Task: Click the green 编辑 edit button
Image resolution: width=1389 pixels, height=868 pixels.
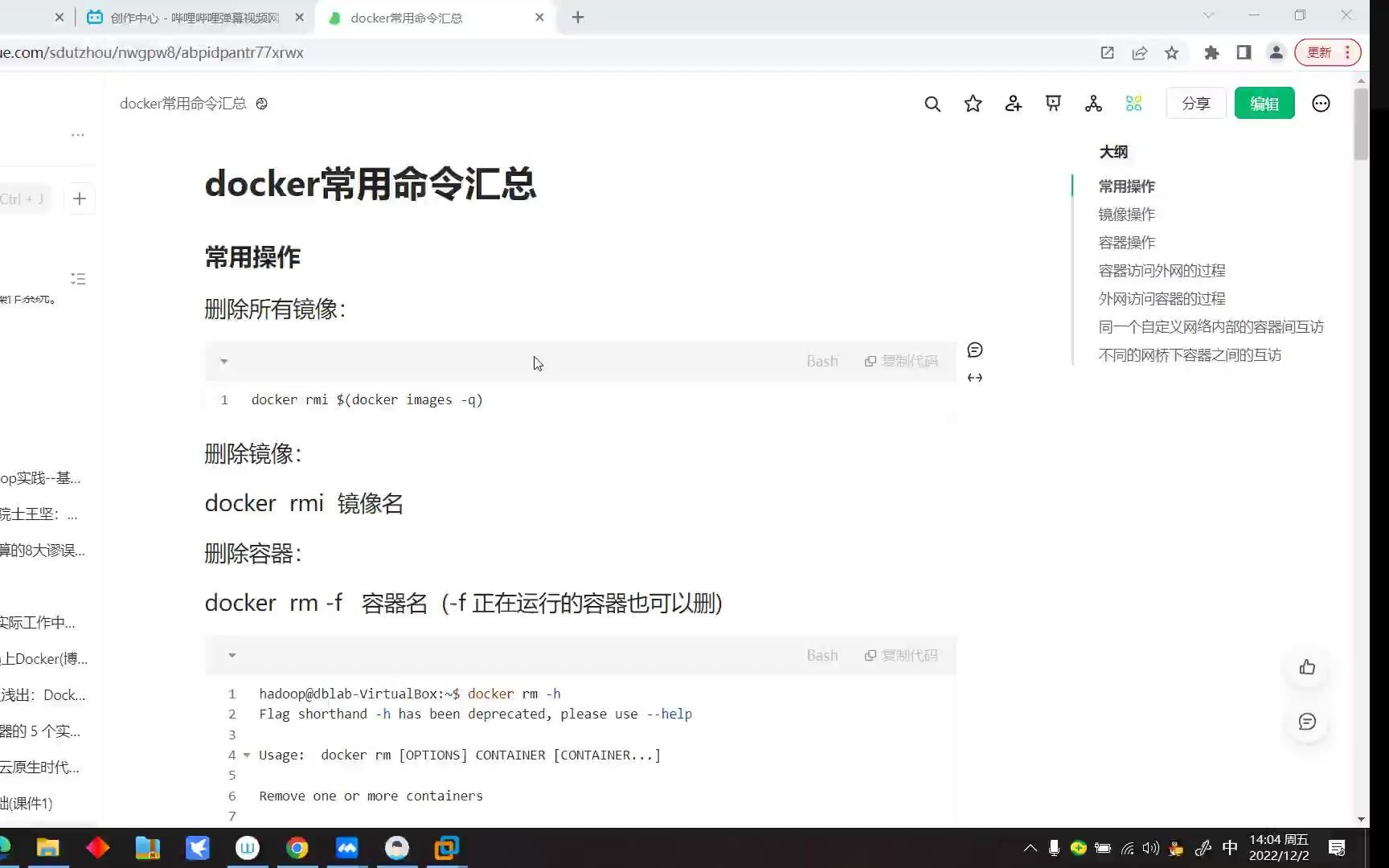Action: (x=1264, y=104)
